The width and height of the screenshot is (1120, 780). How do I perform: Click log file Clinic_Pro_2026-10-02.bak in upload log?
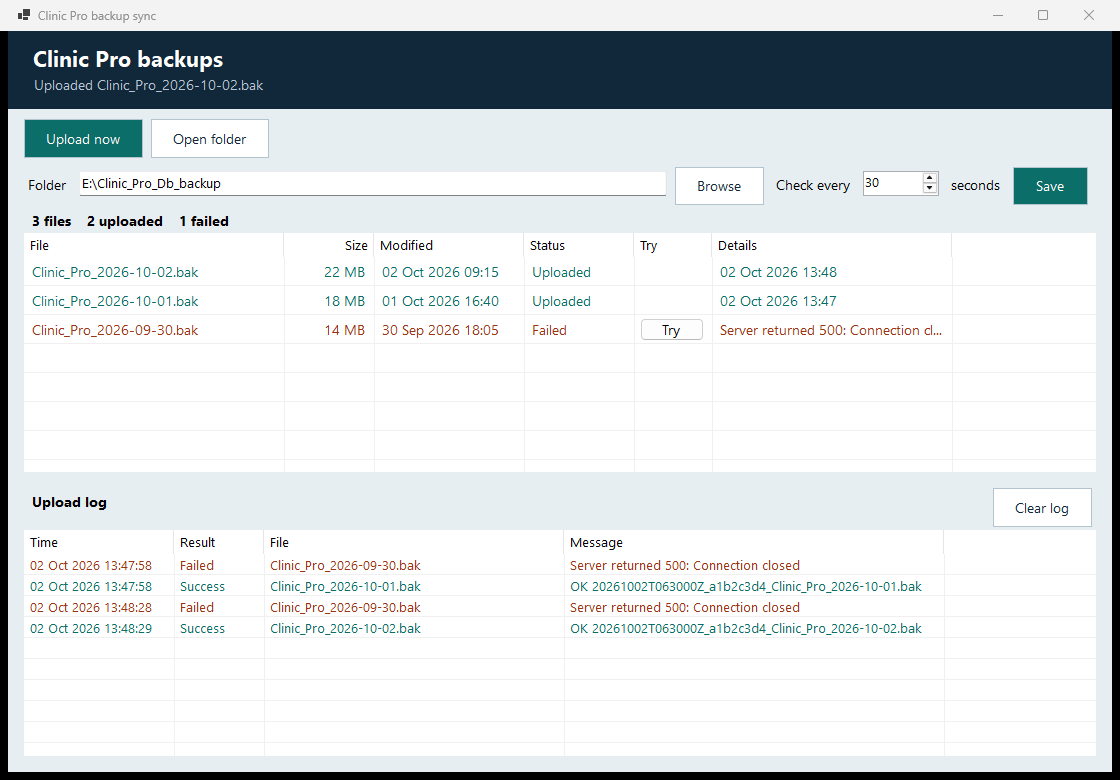coord(345,629)
